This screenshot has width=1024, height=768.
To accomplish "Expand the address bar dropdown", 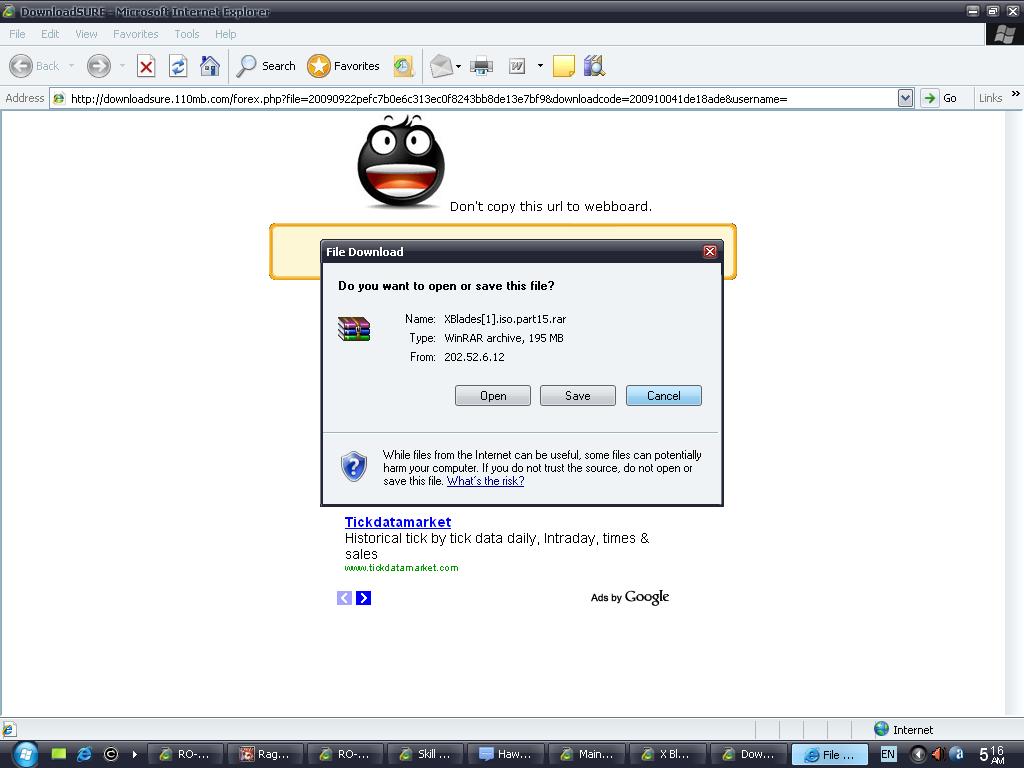I will pos(905,99).
